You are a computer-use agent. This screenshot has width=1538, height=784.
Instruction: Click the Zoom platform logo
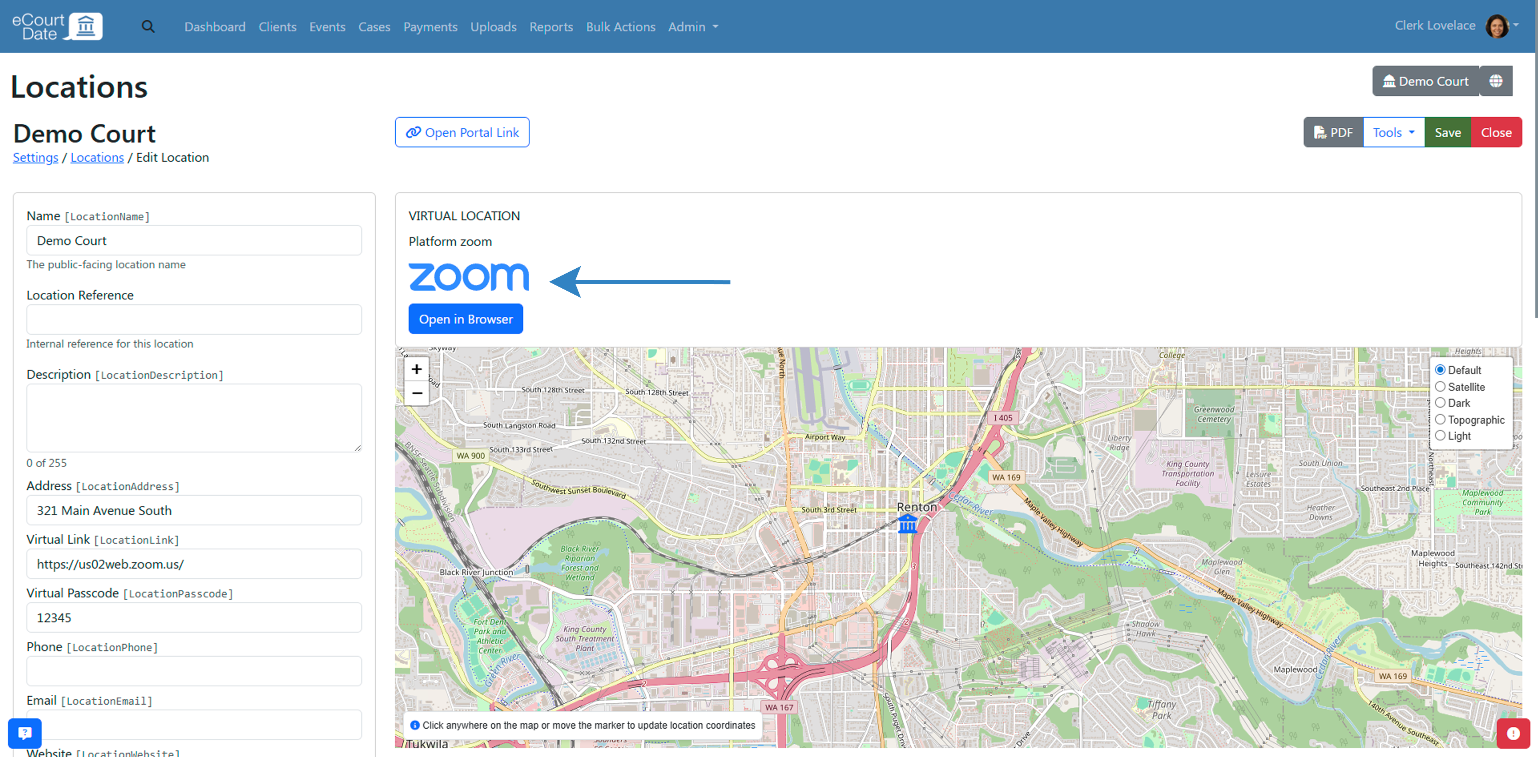click(469, 277)
